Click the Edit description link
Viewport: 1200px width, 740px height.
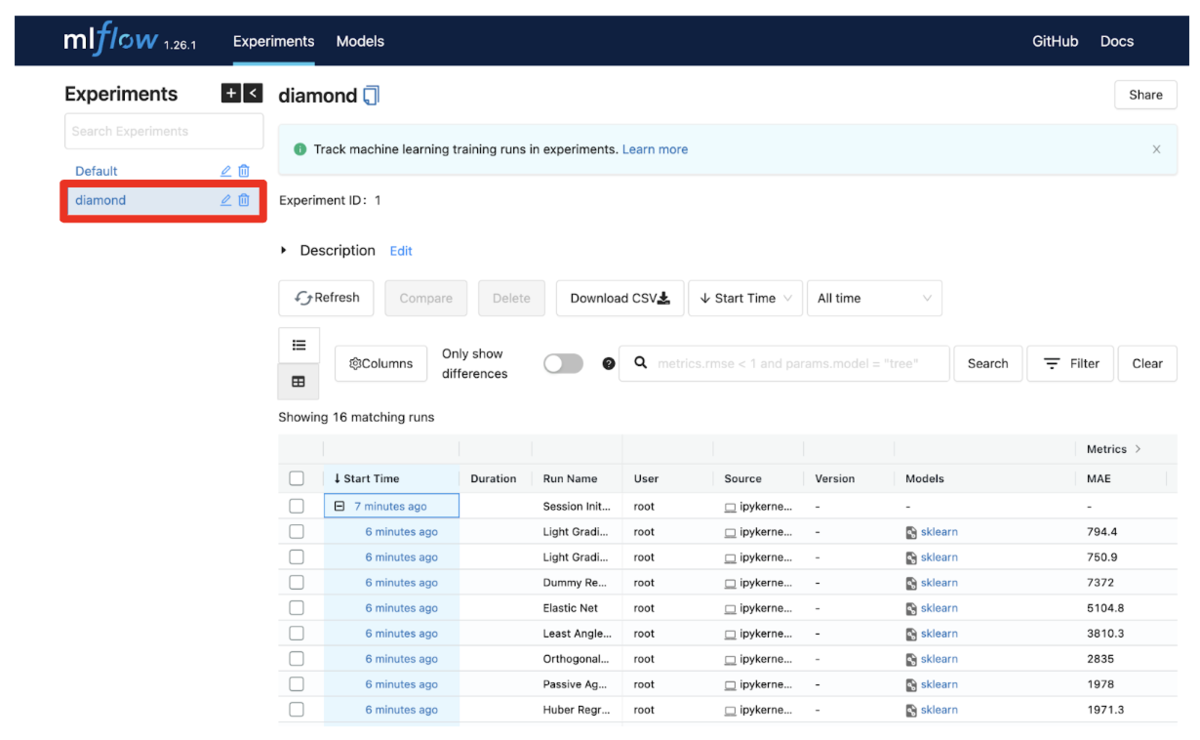401,251
